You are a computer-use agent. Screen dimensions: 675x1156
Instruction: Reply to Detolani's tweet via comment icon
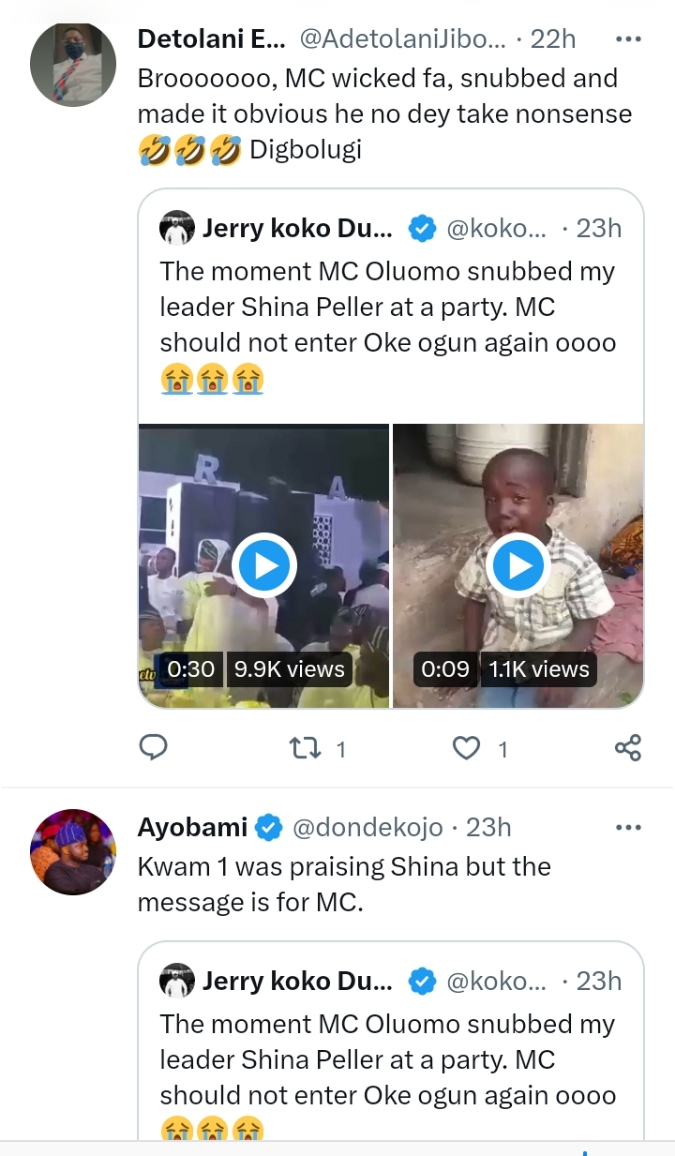153,747
